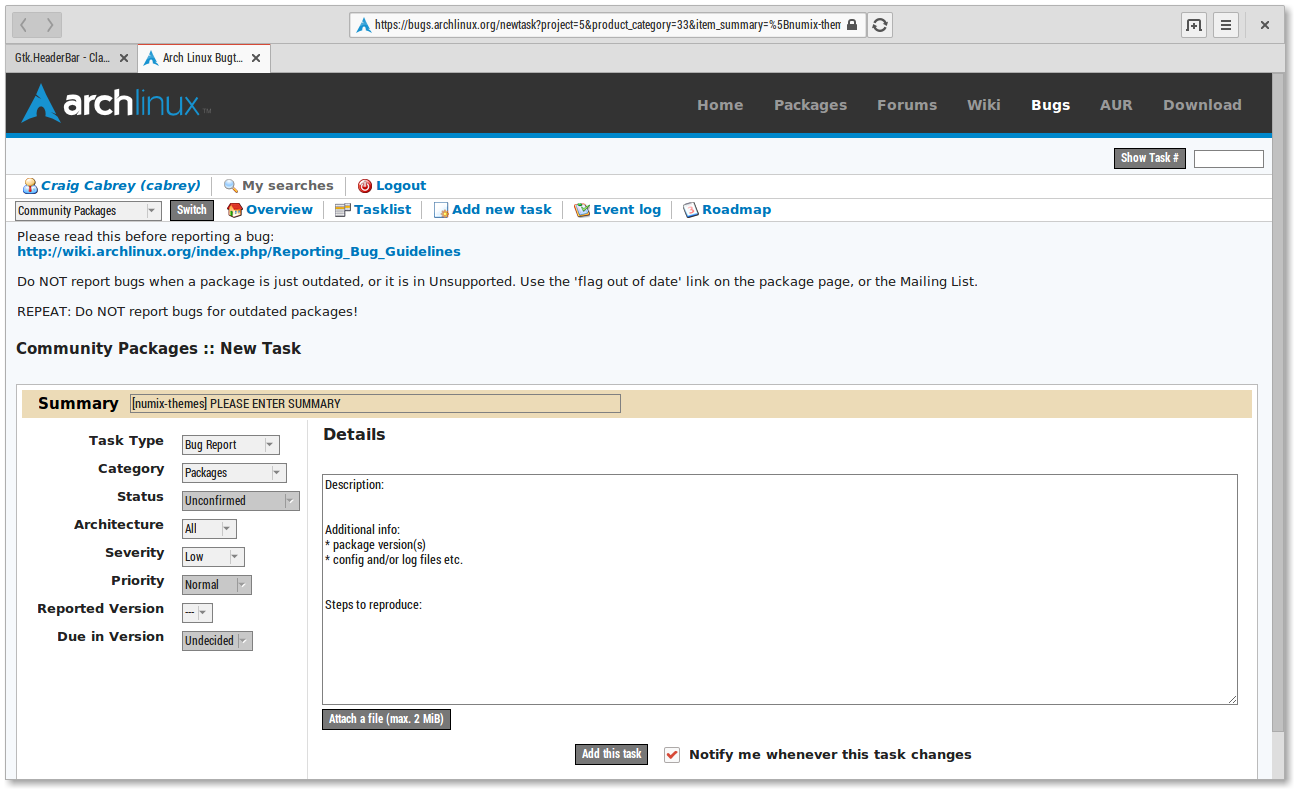
Task: Open the Architecture dropdown
Action: pos(209,529)
